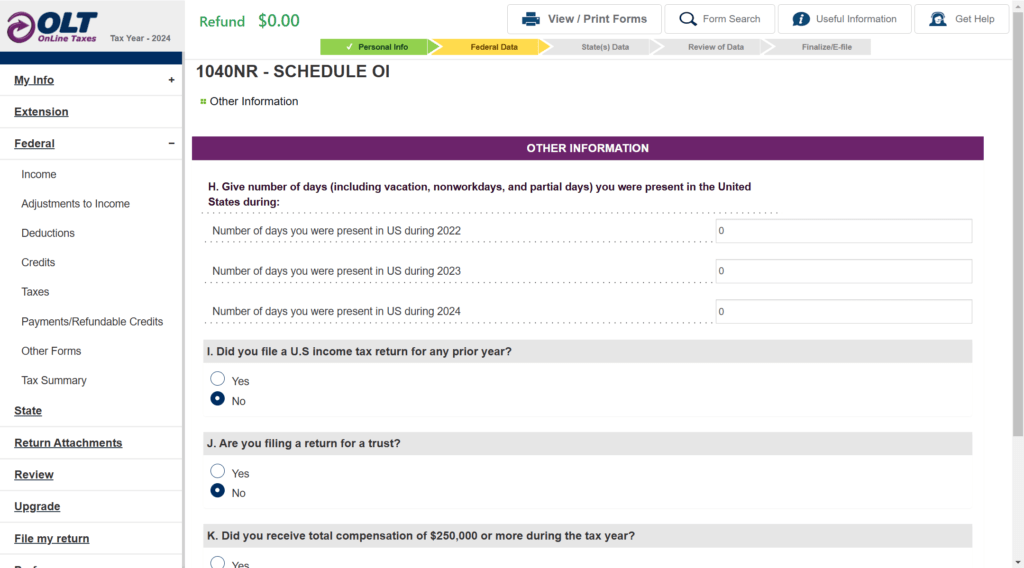Select No for filing a trust return
This screenshot has width=1024, height=568.
(217, 491)
